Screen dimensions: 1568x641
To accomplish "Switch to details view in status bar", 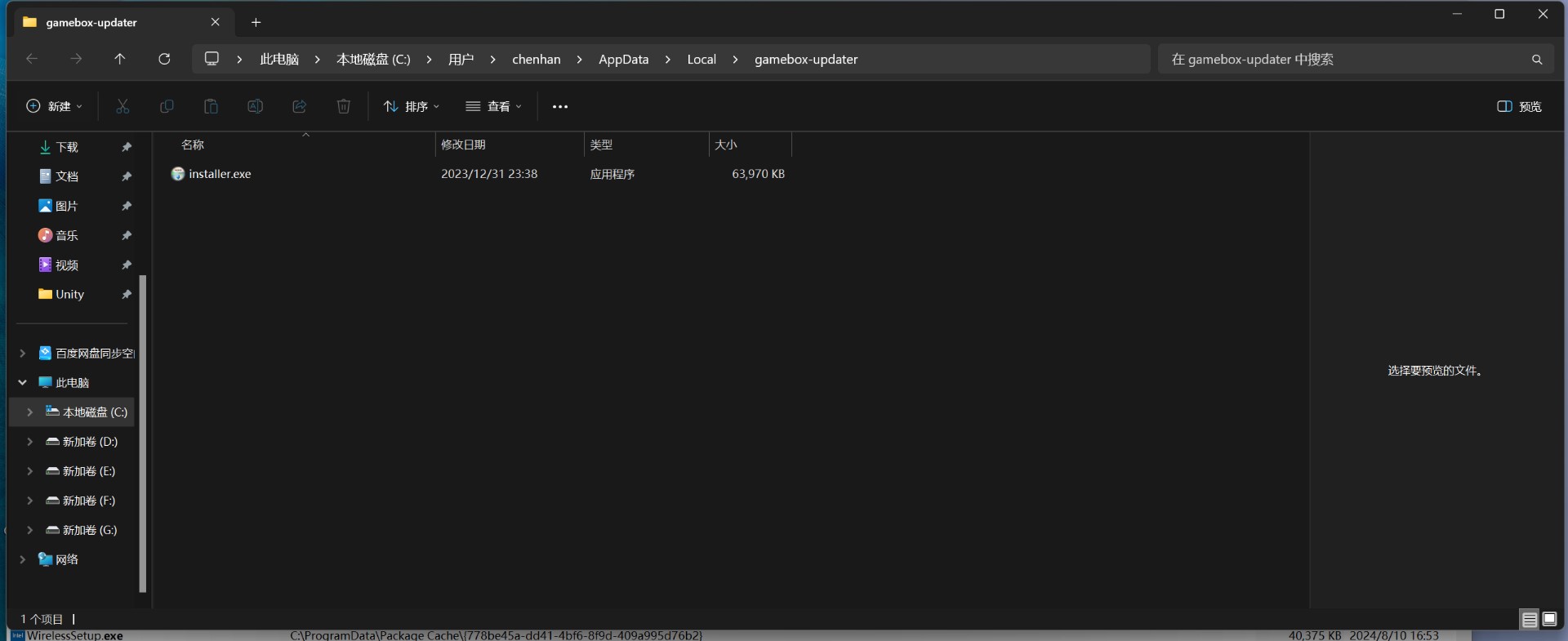I will click(1530, 620).
